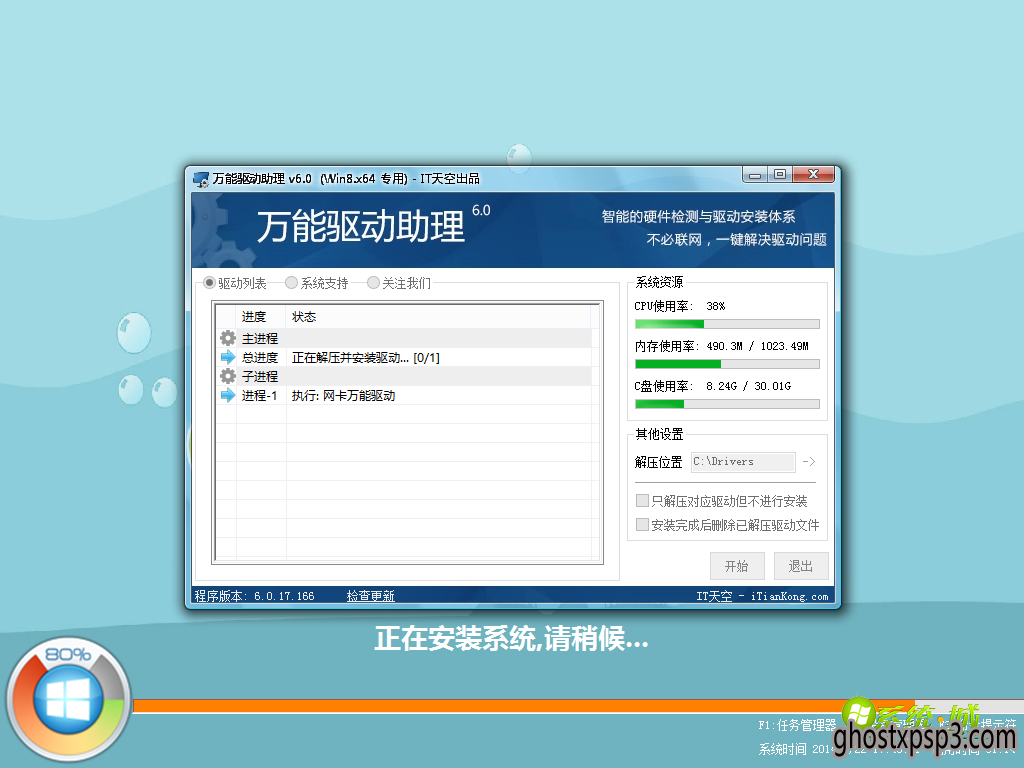Click the C盘使用率 progress bar
1024x768 pixels.
pyautogui.click(x=727, y=404)
